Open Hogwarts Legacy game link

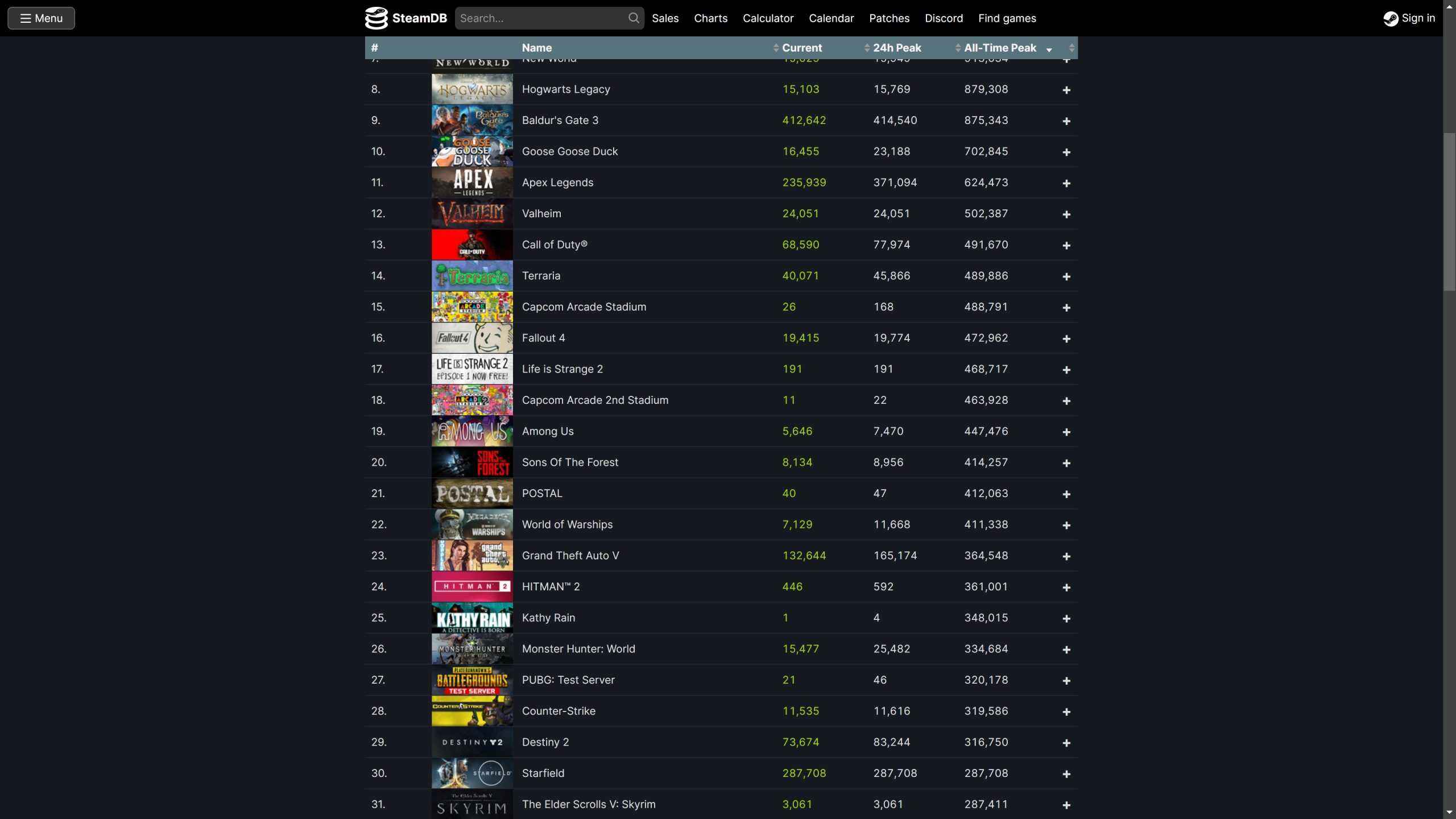tap(565, 89)
